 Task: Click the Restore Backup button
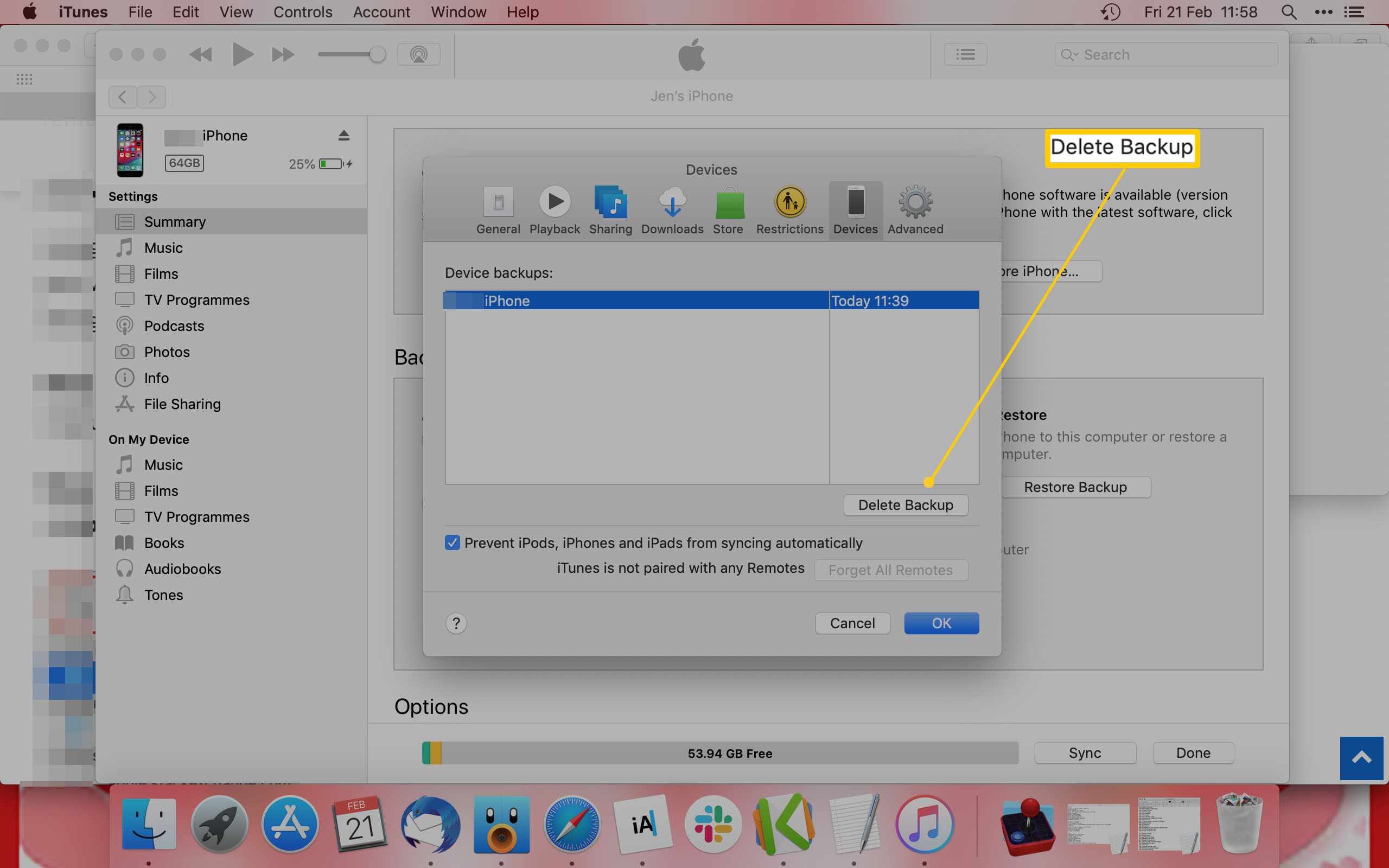[x=1075, y=487]
